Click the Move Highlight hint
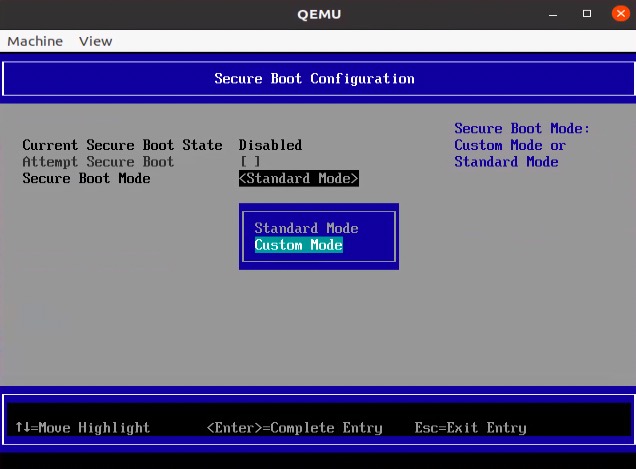Screen dimensions: 636x469 click(83, 428)
